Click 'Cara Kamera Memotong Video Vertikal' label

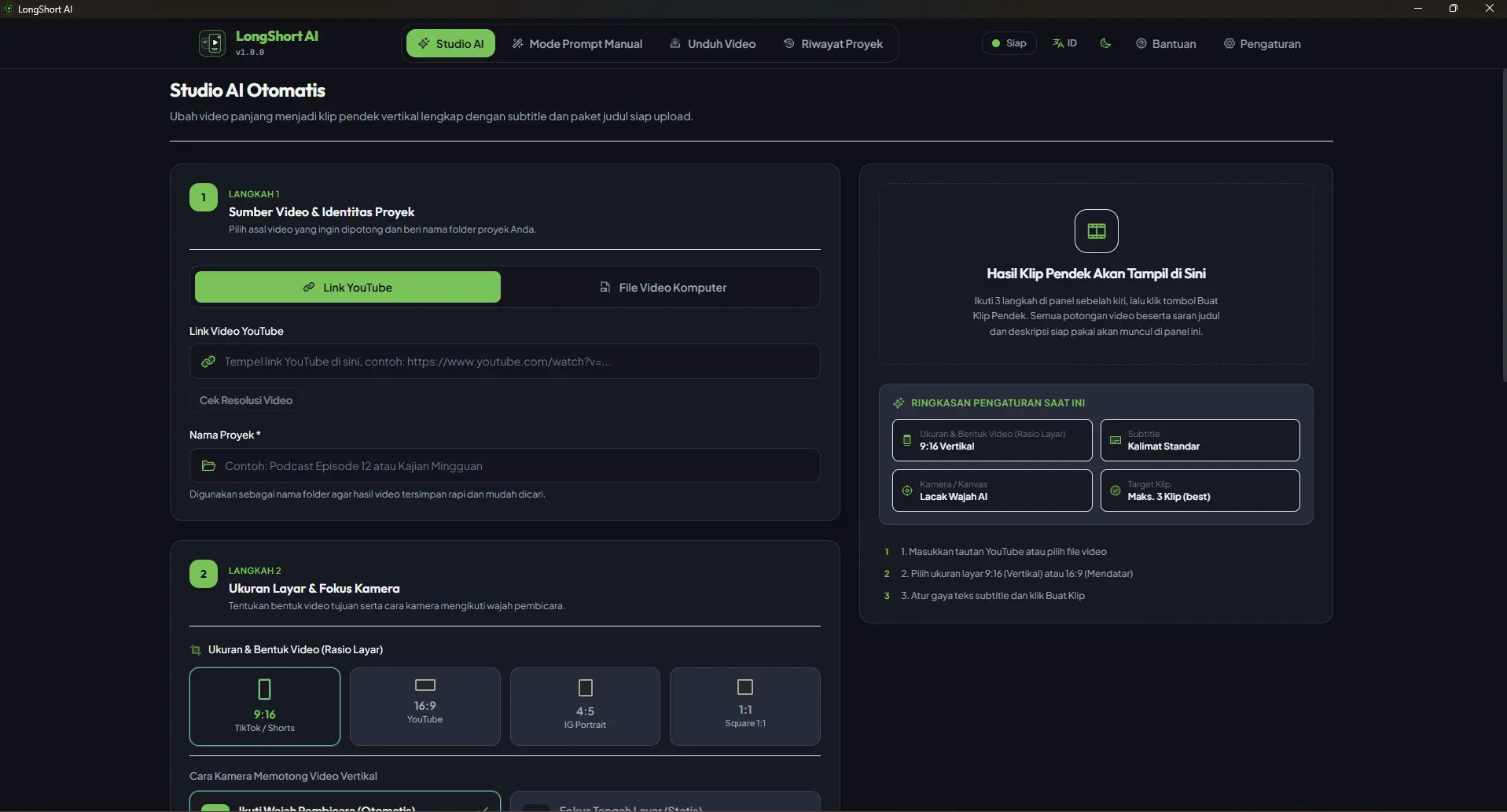283,776
